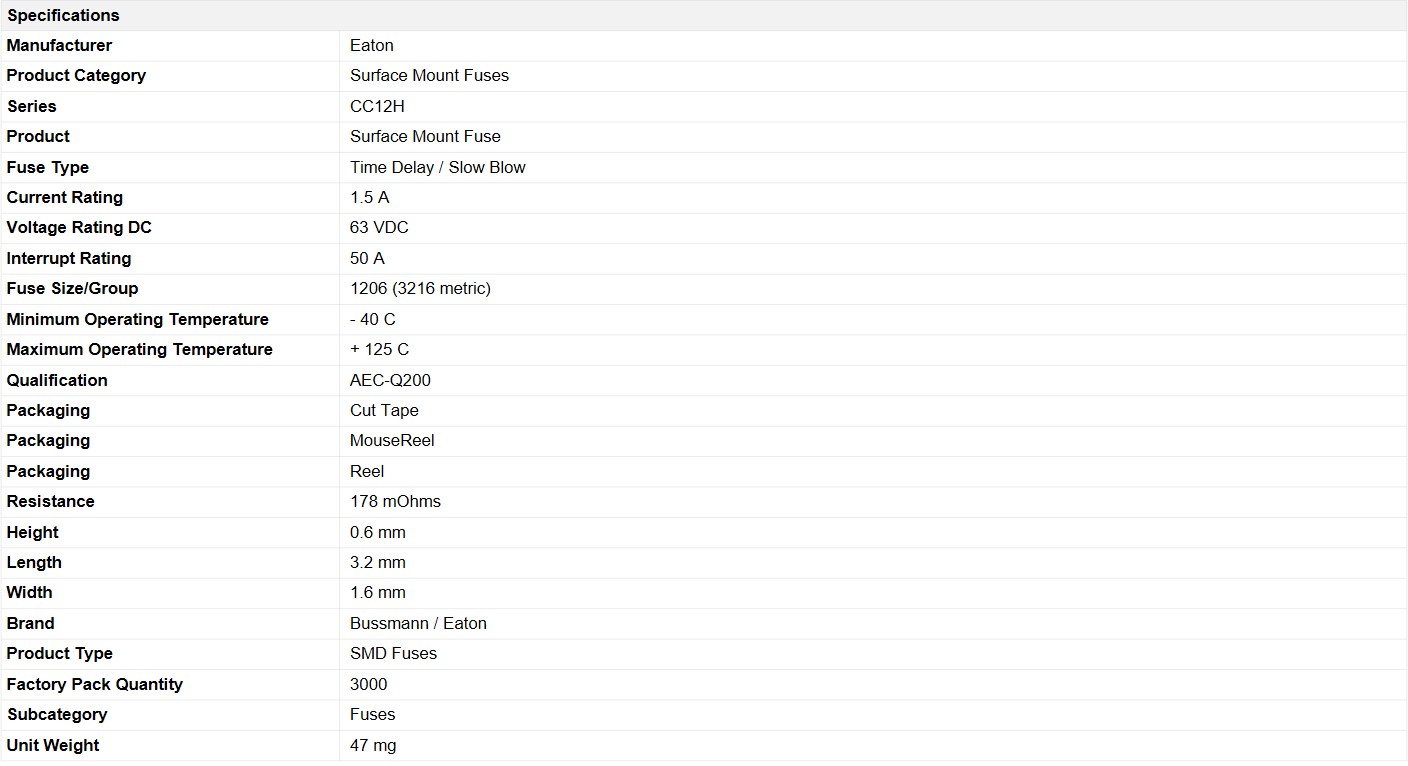Click the Time Delay / Slow Blow value
The image size is (1408, 766).
pos(437,167)
